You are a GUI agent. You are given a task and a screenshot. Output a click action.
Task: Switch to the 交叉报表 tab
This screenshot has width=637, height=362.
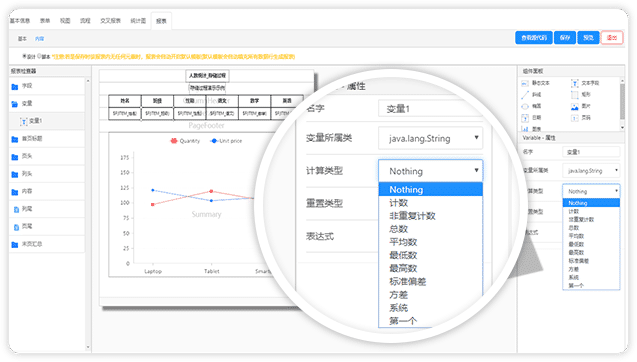pyautogui.click(x=110, y=21)
